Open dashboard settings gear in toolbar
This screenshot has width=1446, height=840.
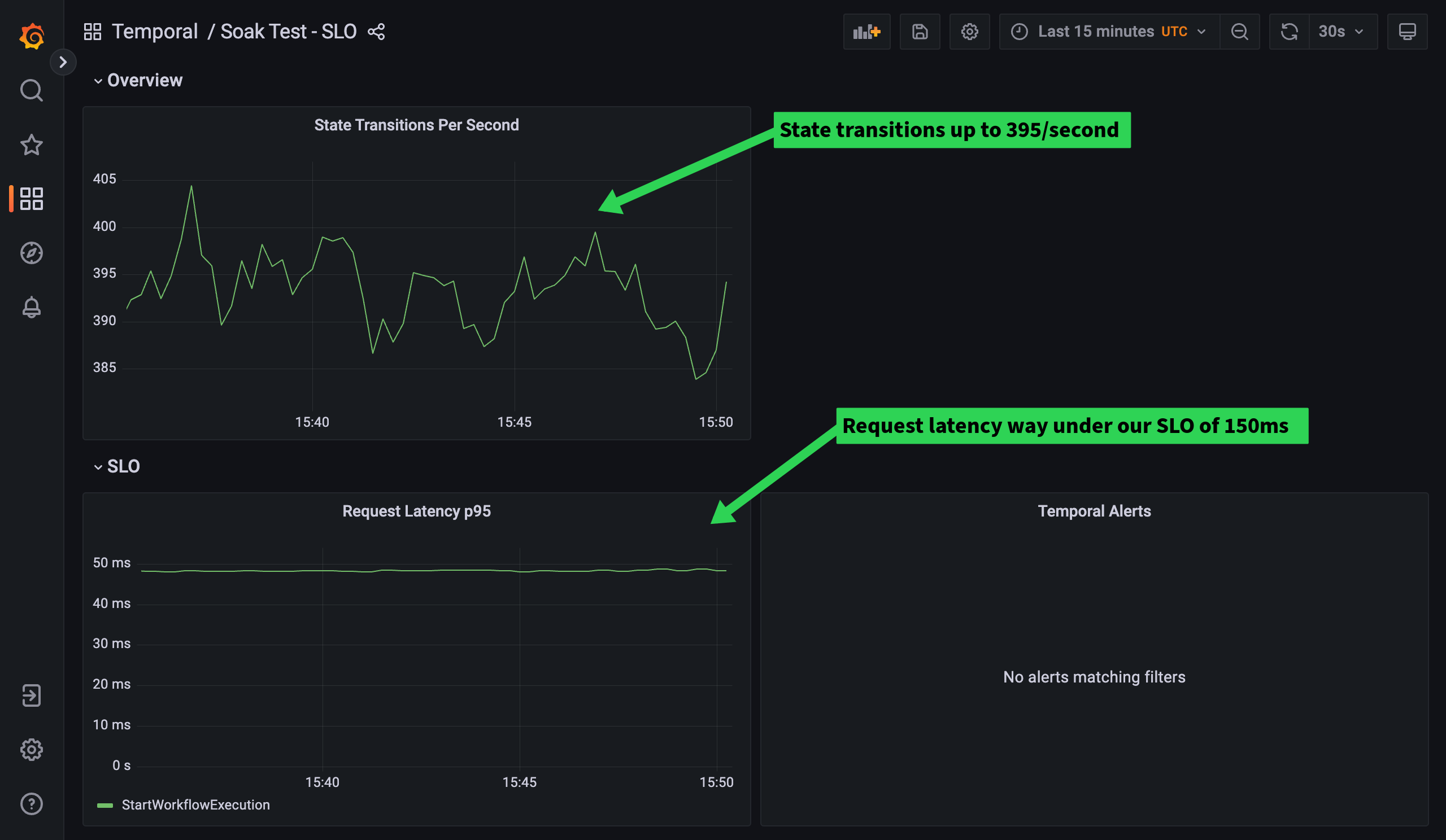click(x=970, y=32)
